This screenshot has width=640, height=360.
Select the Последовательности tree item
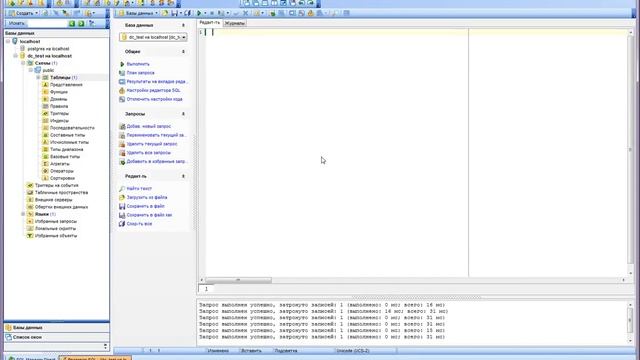tap(72, 128)
